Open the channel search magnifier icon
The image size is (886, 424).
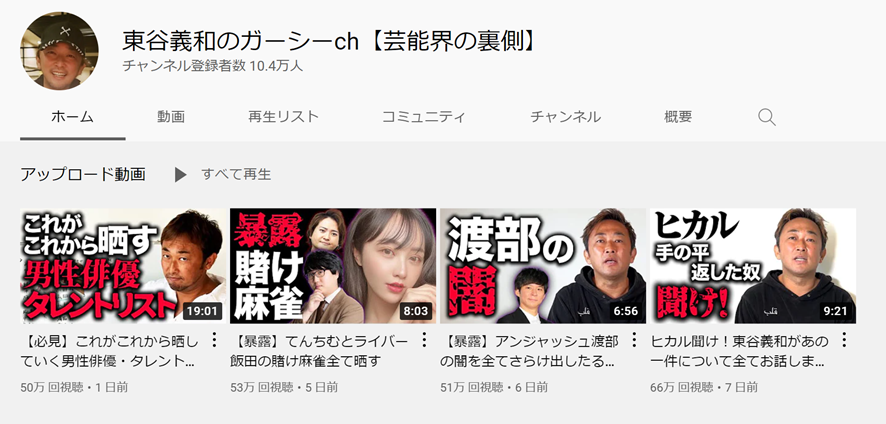[766, 118]
